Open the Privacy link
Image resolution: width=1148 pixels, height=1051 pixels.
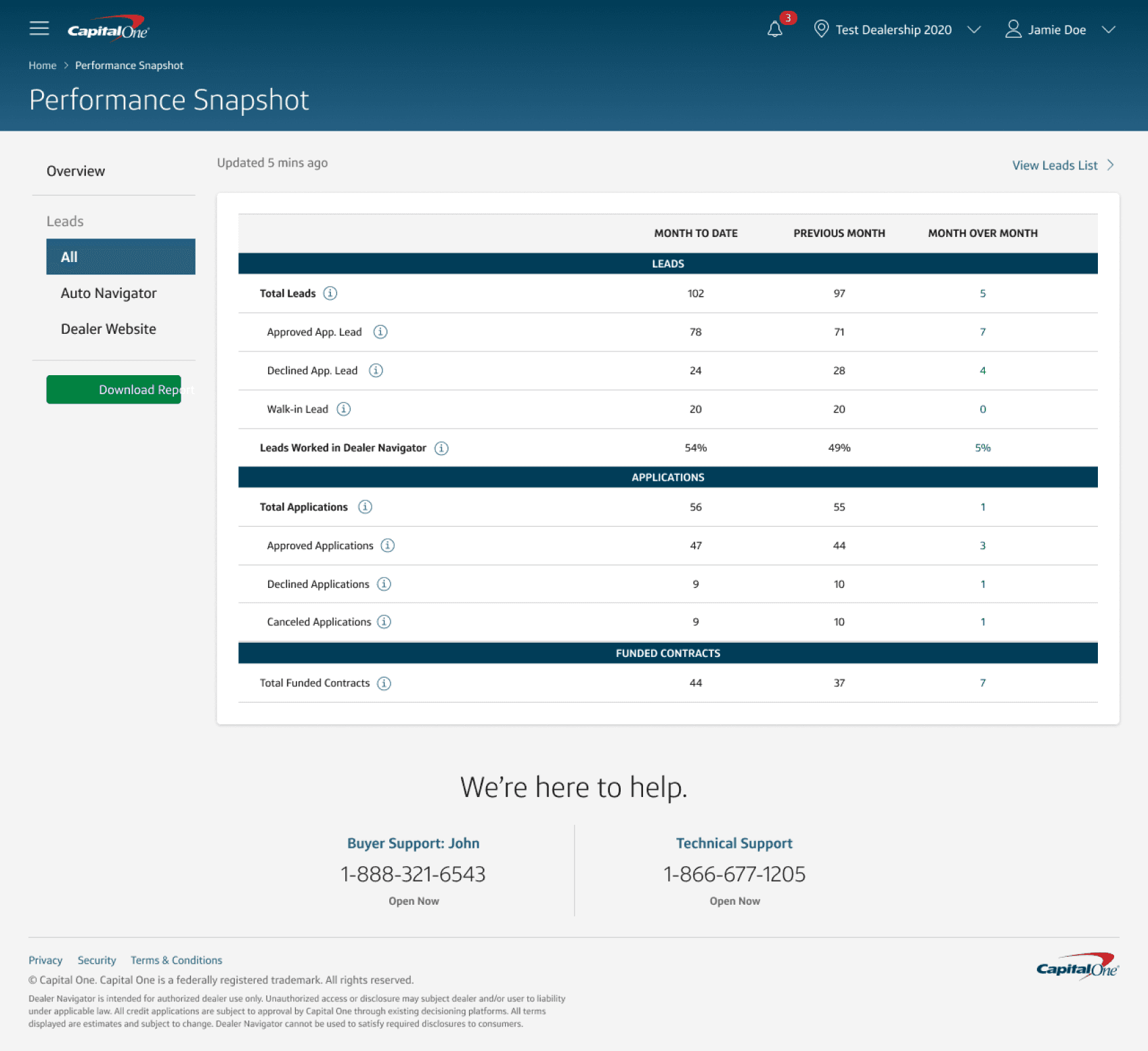[45, 960]
